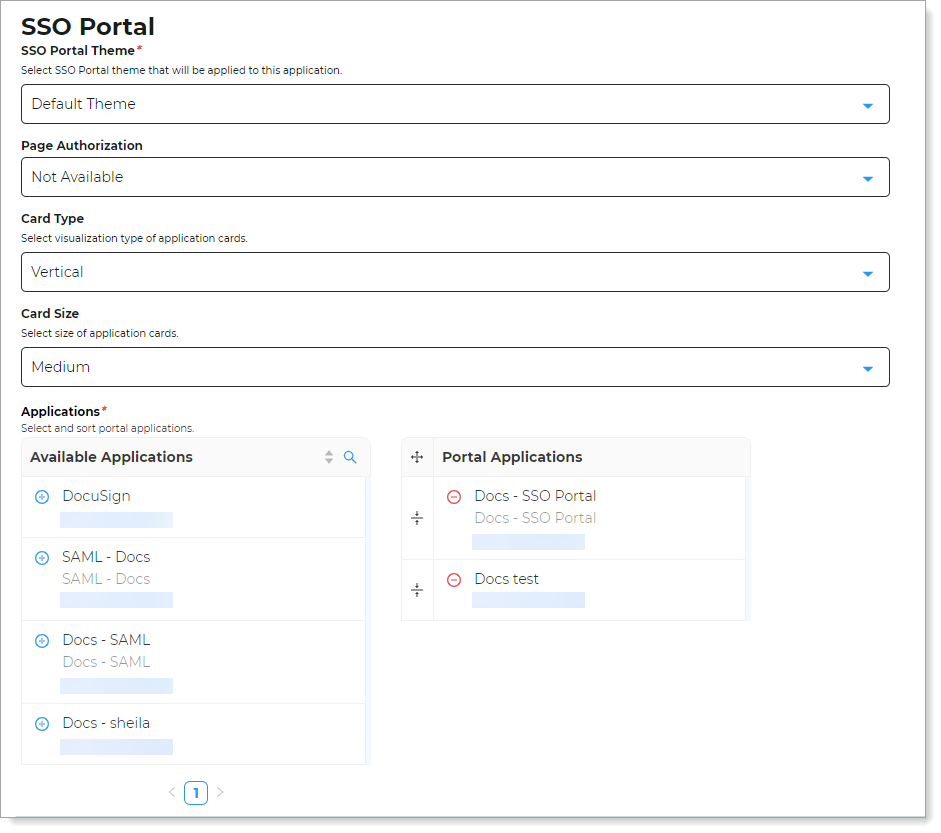
Task: Open the SSO Portal Theme dropdown
Action: pyautogui.click(x=455, y=104)
